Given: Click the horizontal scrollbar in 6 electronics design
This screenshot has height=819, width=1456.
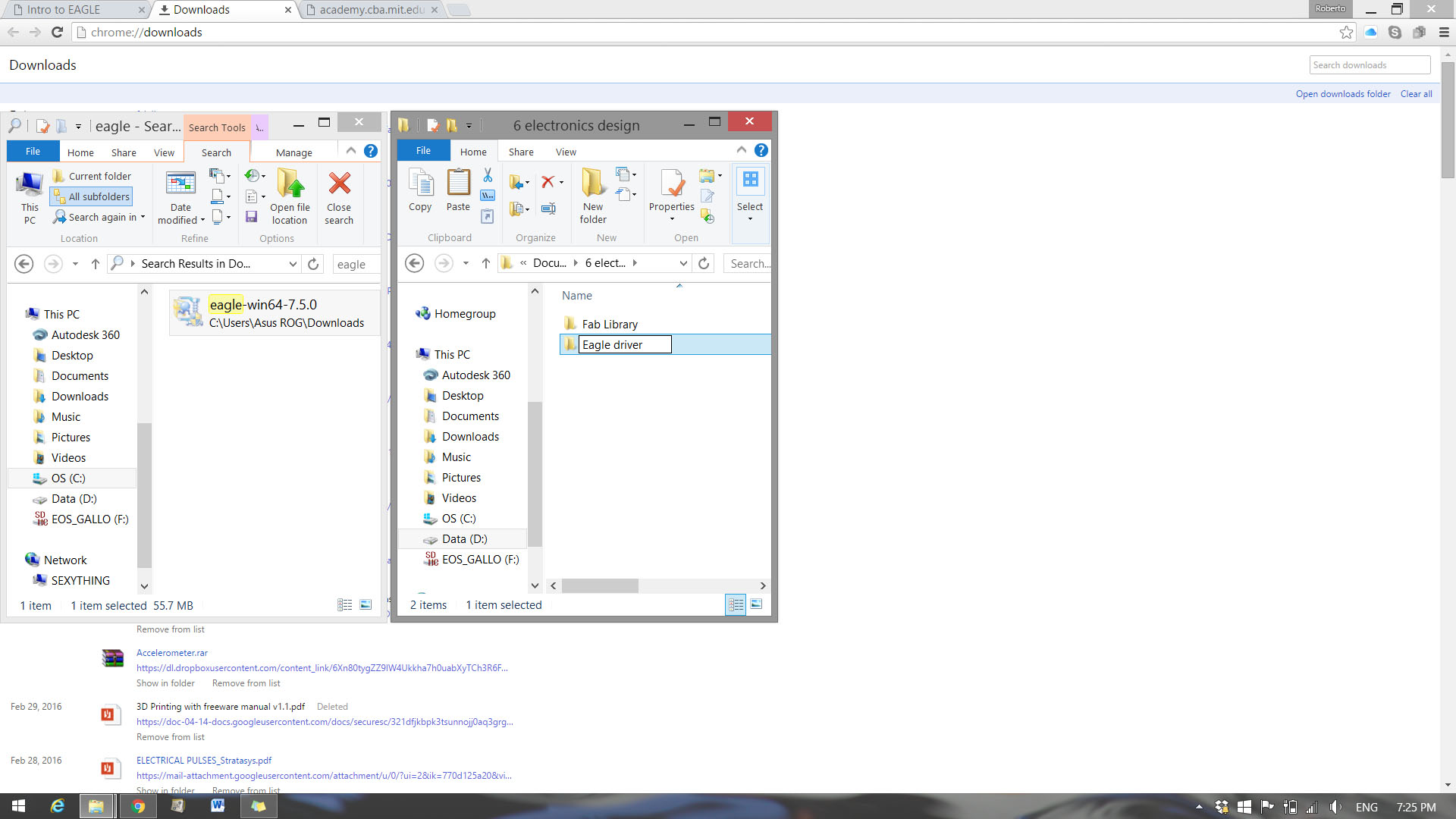Looking at the screenshot, I should coord(600,585).
